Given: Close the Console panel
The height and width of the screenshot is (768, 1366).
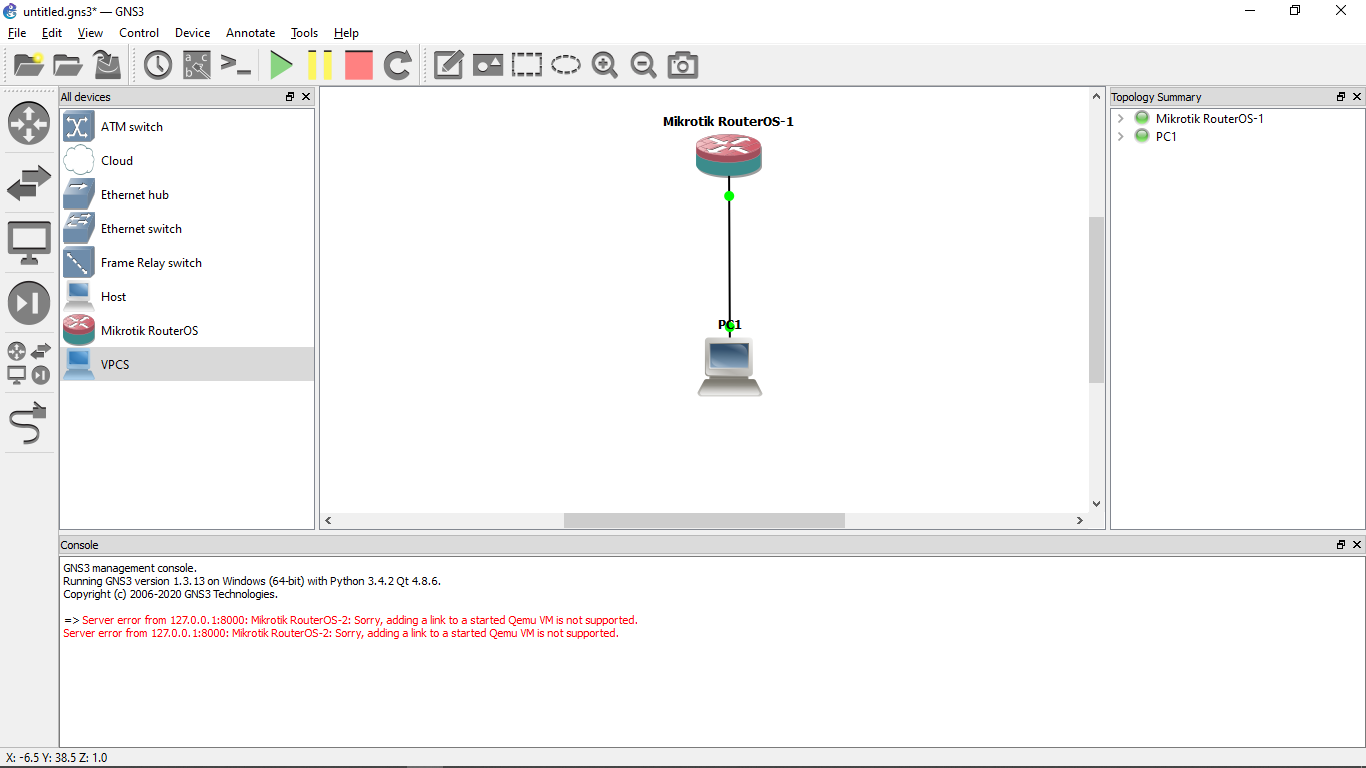Looking at the screenshot, I should [1357, 545].
